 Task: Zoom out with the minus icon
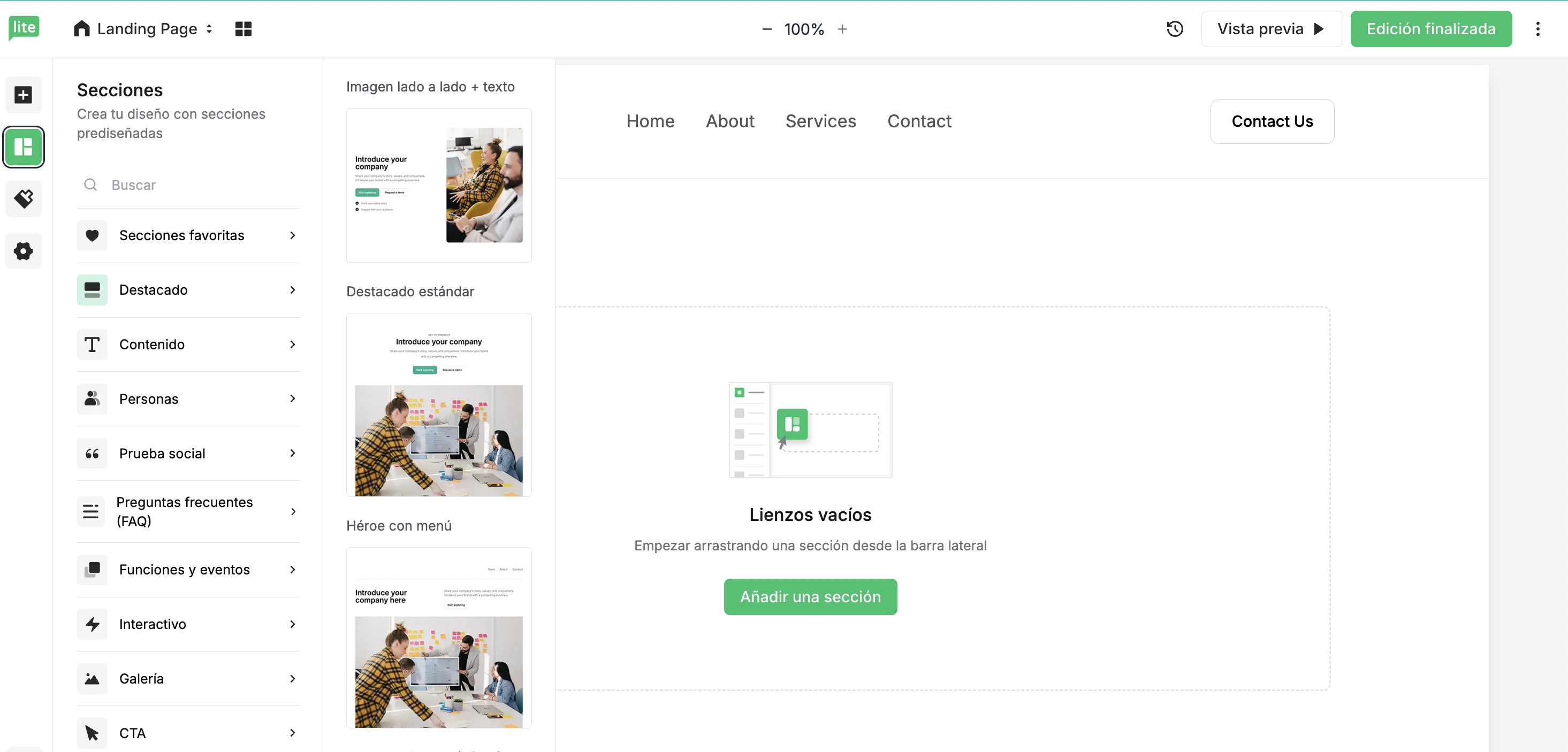(x=766, y=28)
